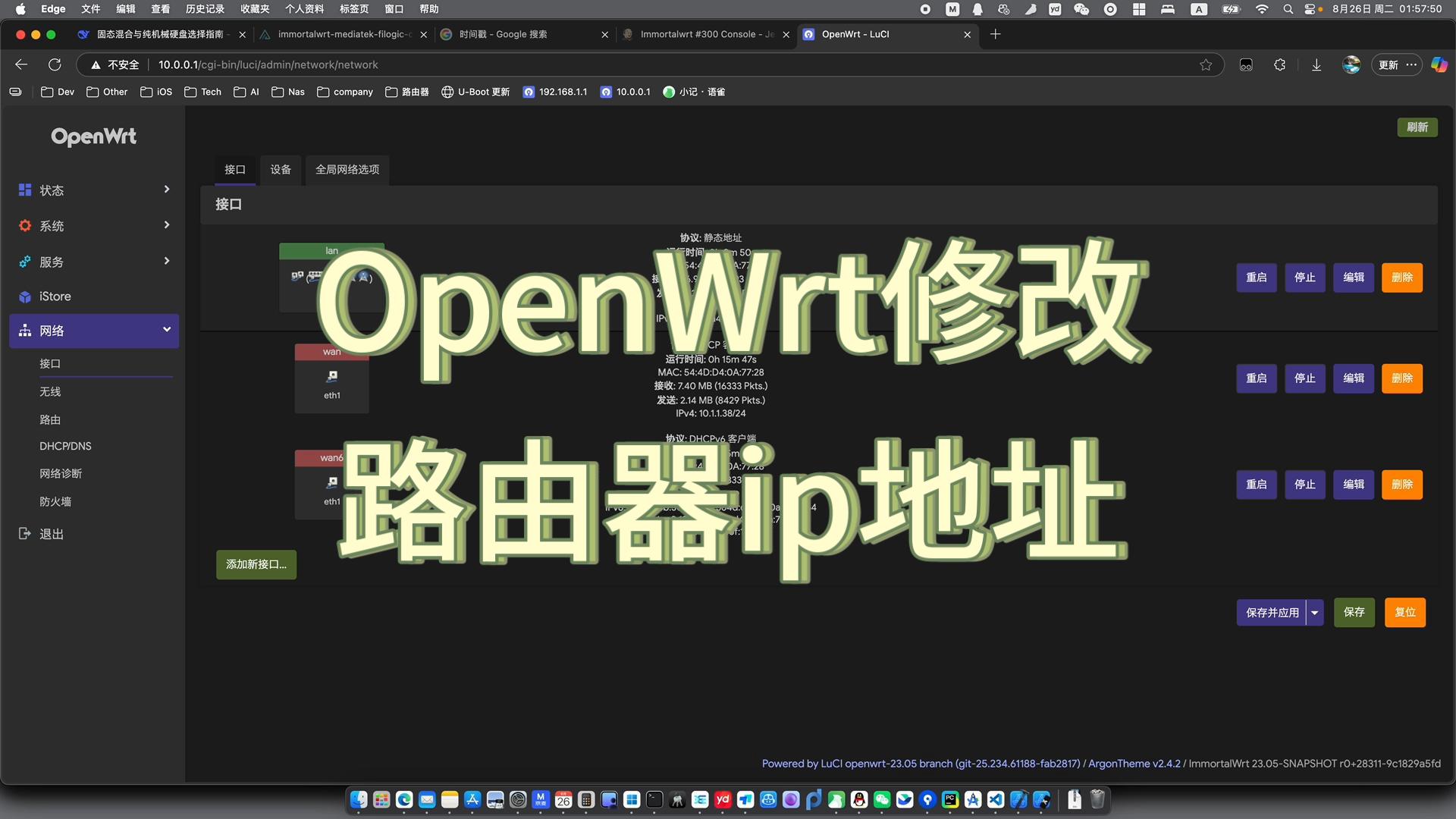
Task: Open the 无线 submenu item
Action: 50,391
